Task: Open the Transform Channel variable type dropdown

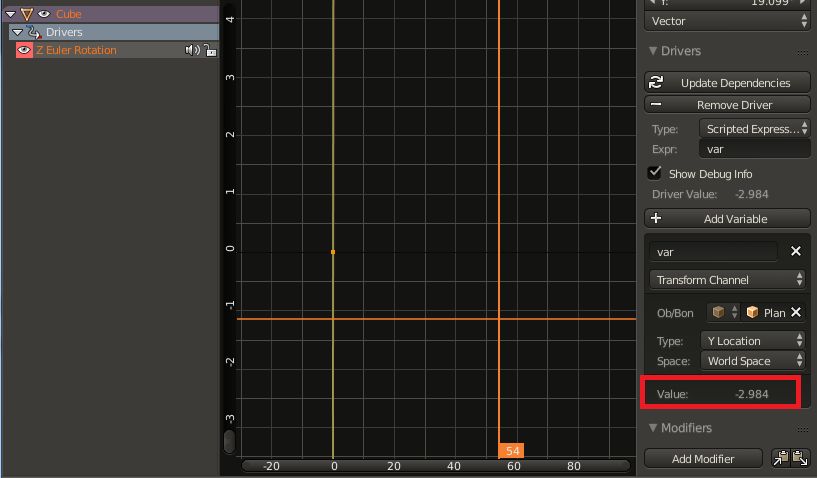Action: pos(727,280)
